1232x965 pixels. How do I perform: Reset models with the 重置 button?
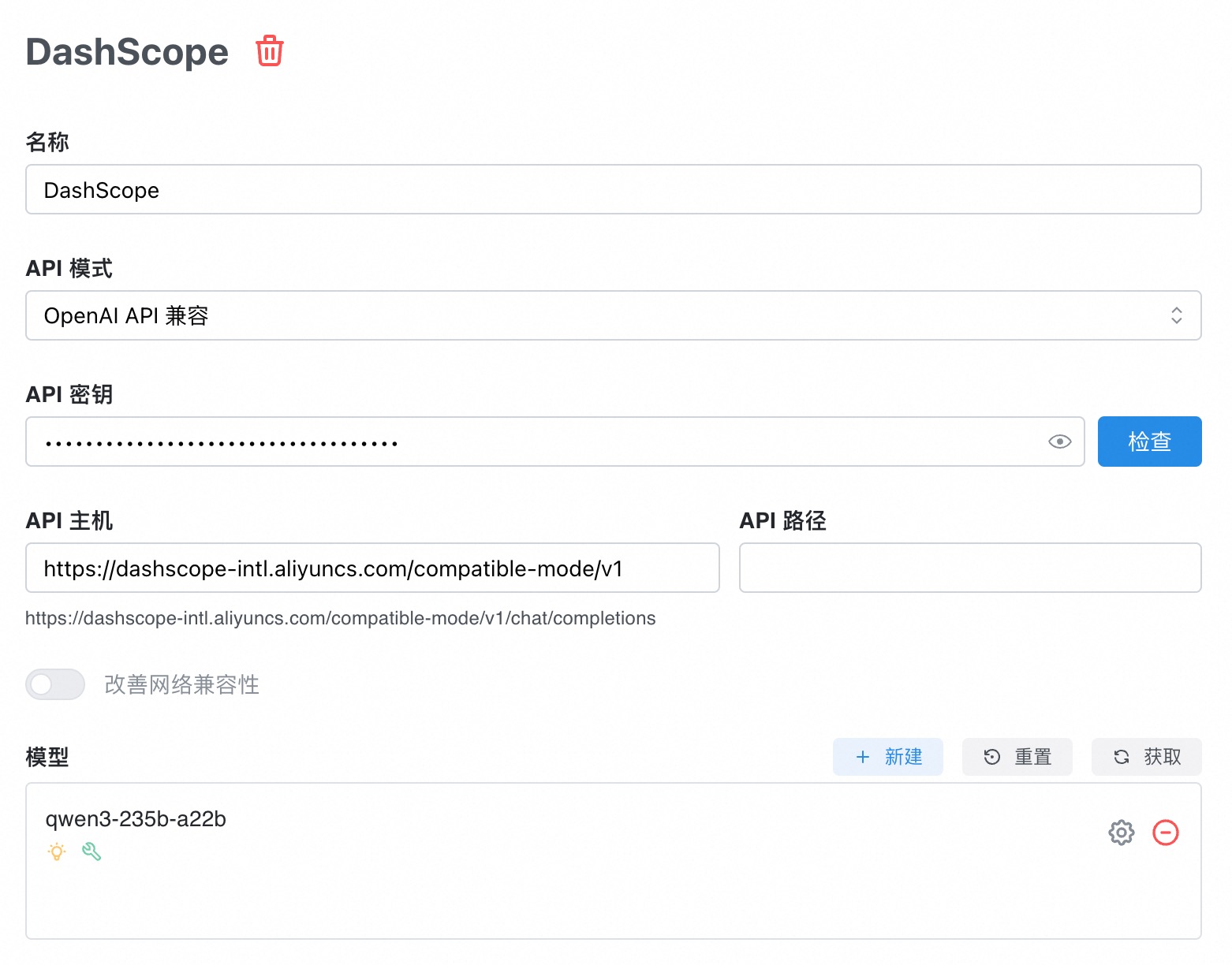(x=1017, y=757)
